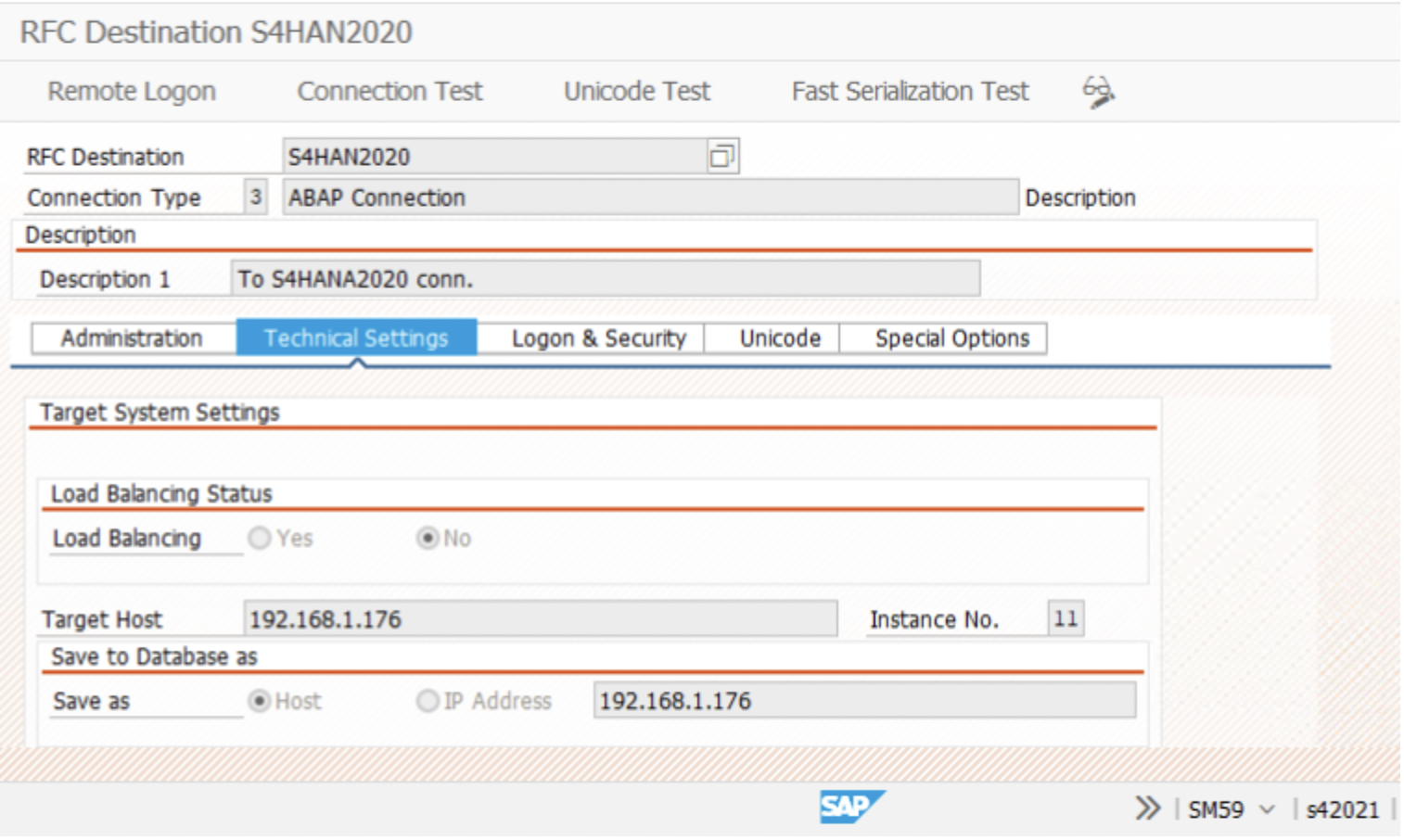Click the Description 1 label
Image resolution: width=1404 pixels, height=840 pixels.
105,279
